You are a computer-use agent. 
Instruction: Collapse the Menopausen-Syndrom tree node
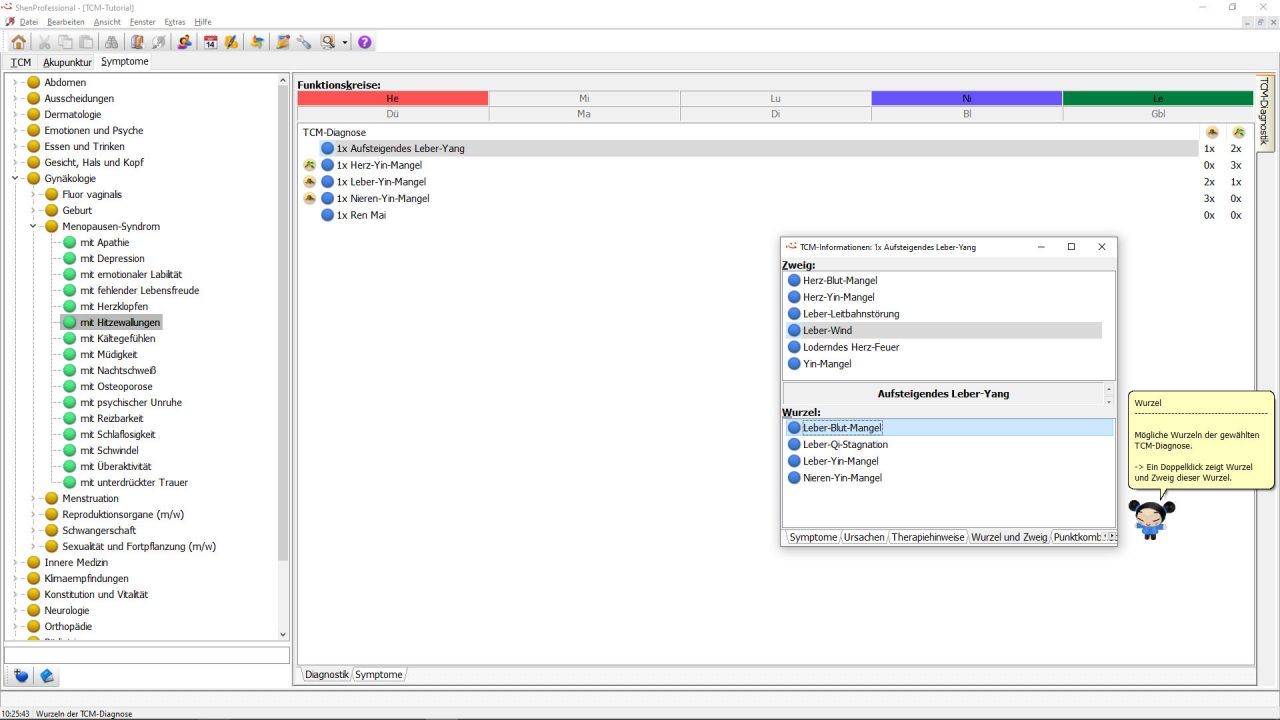click(x=33, y=226)
